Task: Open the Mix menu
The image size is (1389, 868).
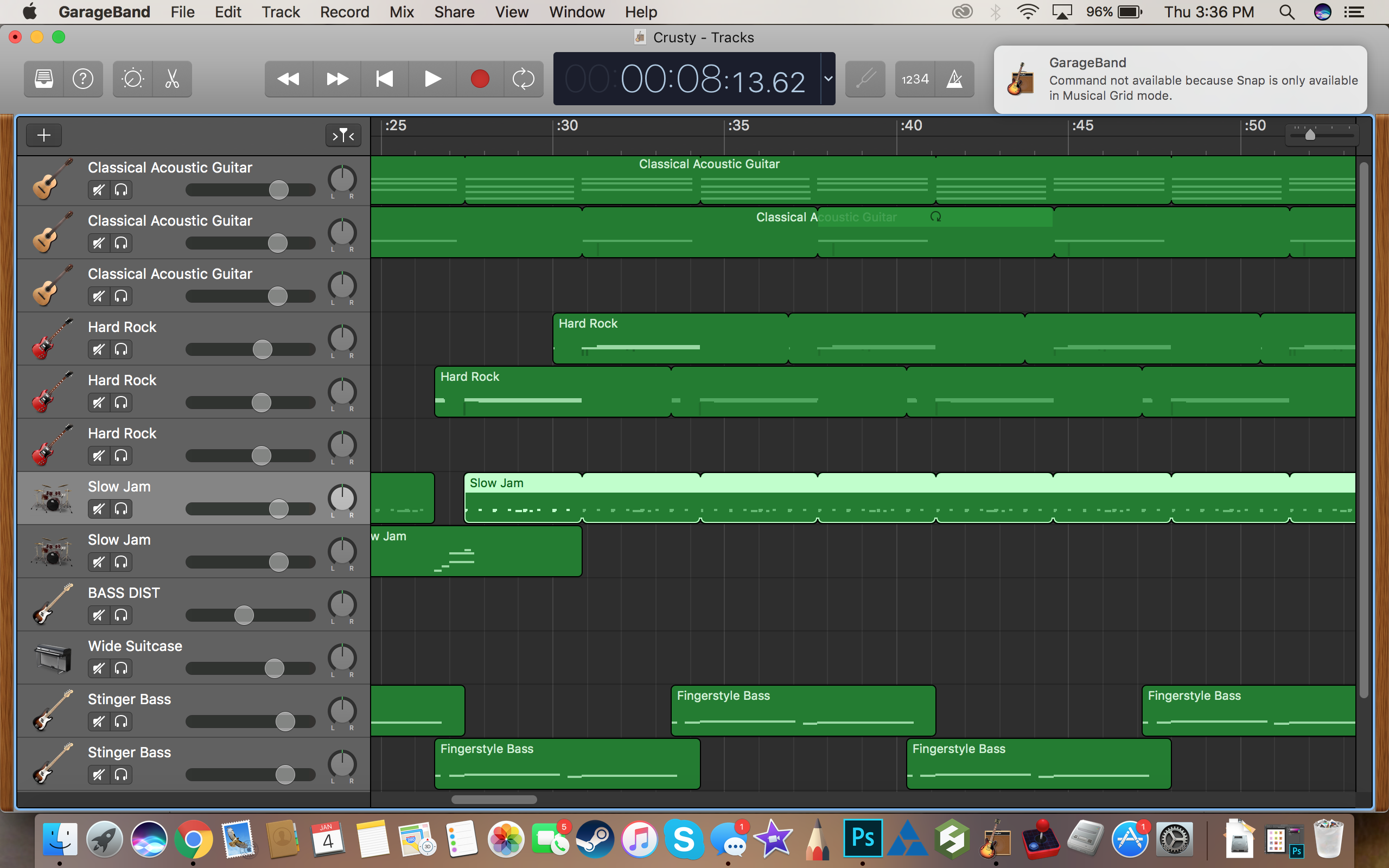Action: point(401,12)
